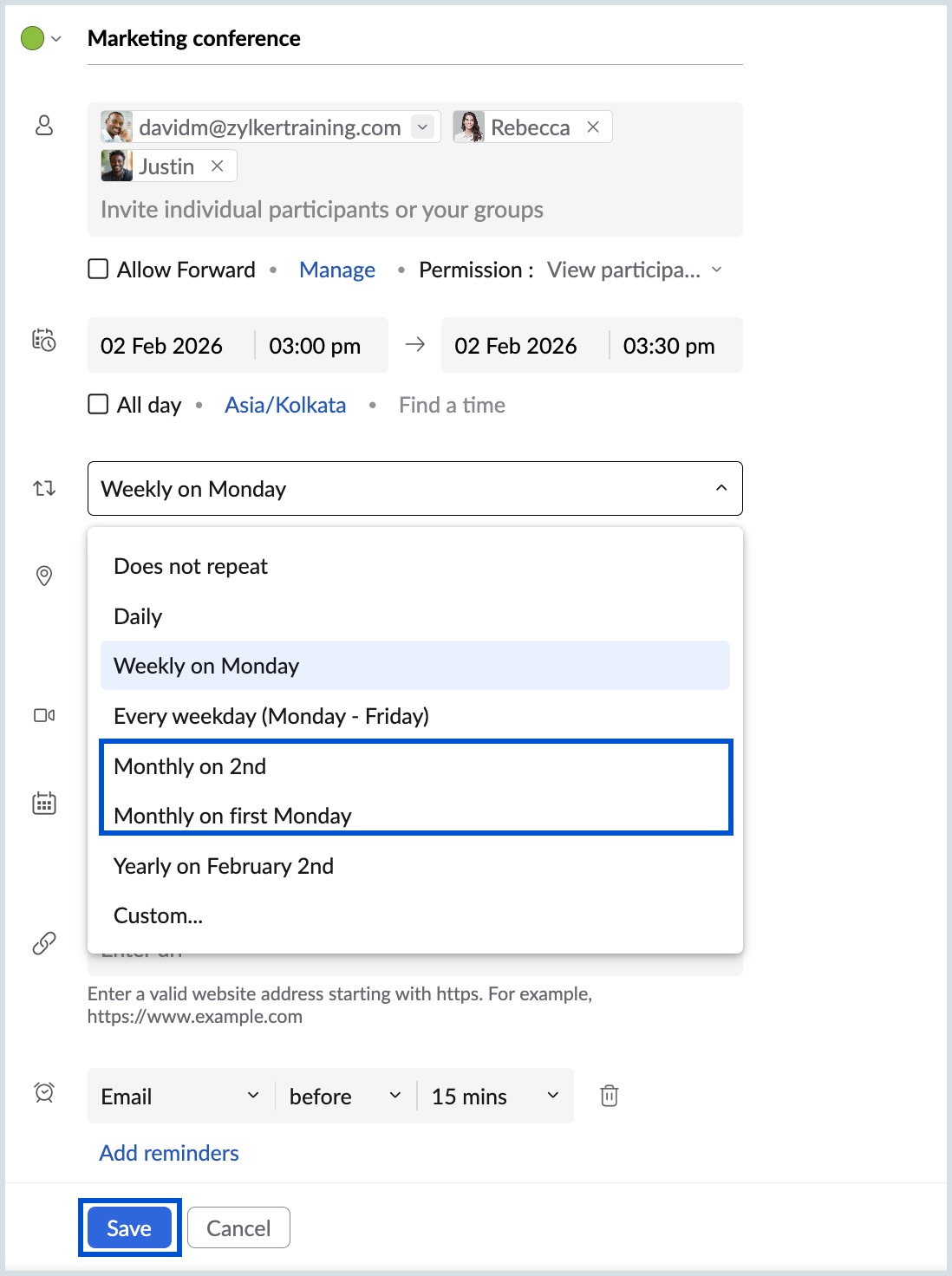The image size is (952, 1276).
Task: Click the location pin icon
Action: click(x=44, y=576)
